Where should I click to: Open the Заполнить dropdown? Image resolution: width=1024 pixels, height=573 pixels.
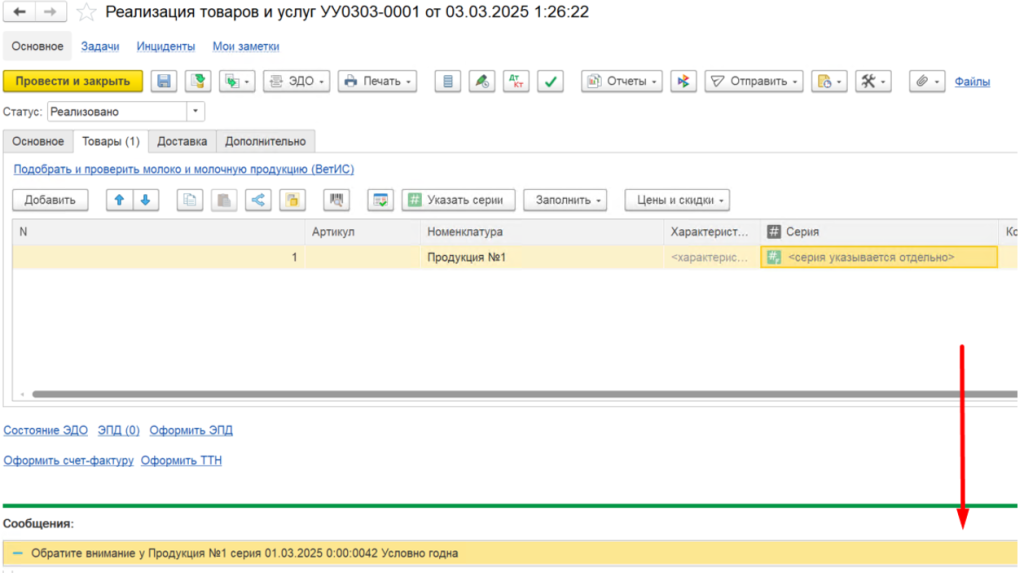point(566,200)
